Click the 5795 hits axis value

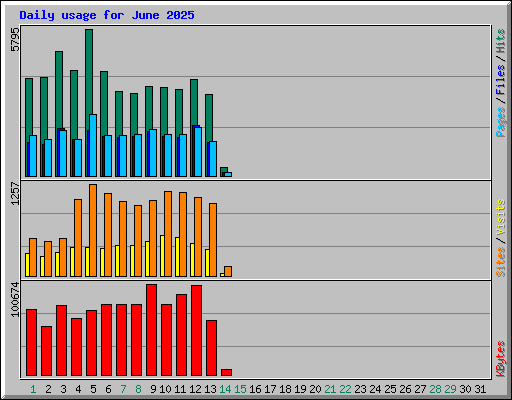click(x=15, y=40)
